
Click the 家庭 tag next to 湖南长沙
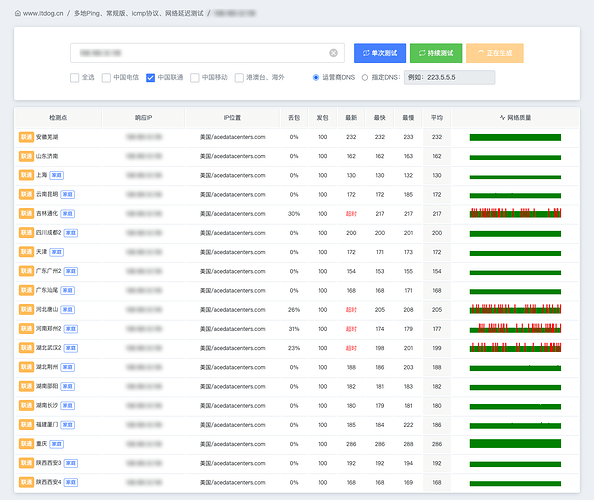point(67,406)
